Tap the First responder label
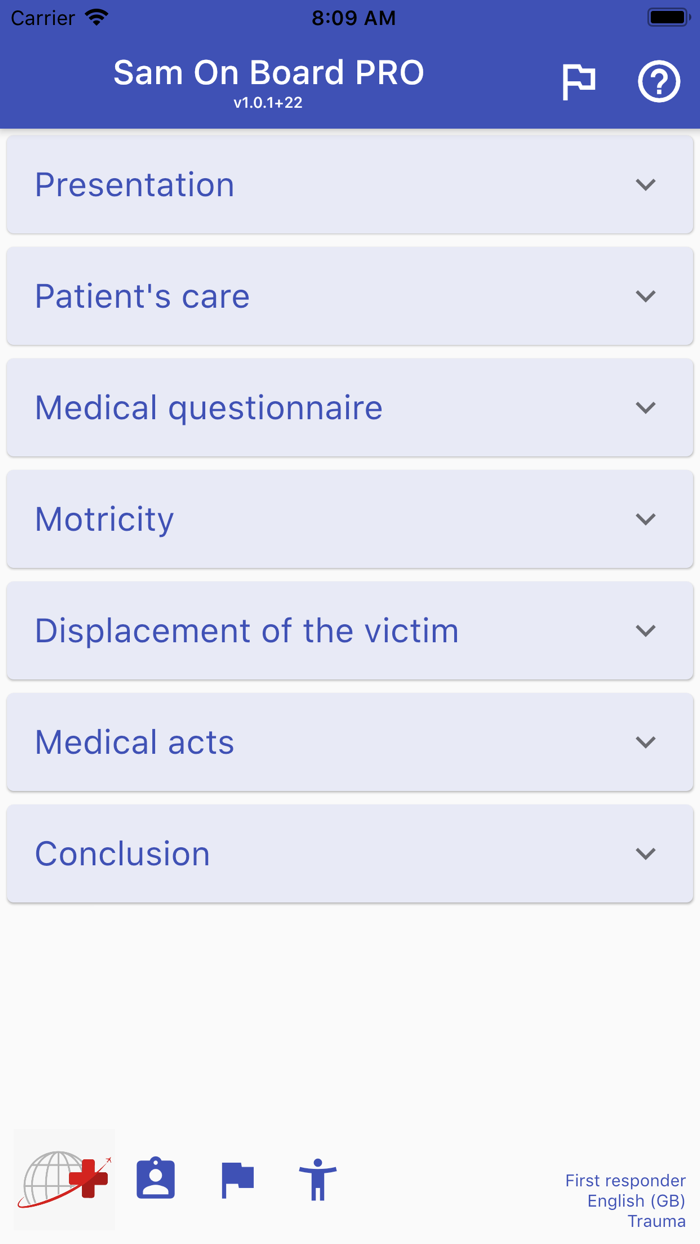This screenshot has width=700, height=1244. pos(625,1181)
